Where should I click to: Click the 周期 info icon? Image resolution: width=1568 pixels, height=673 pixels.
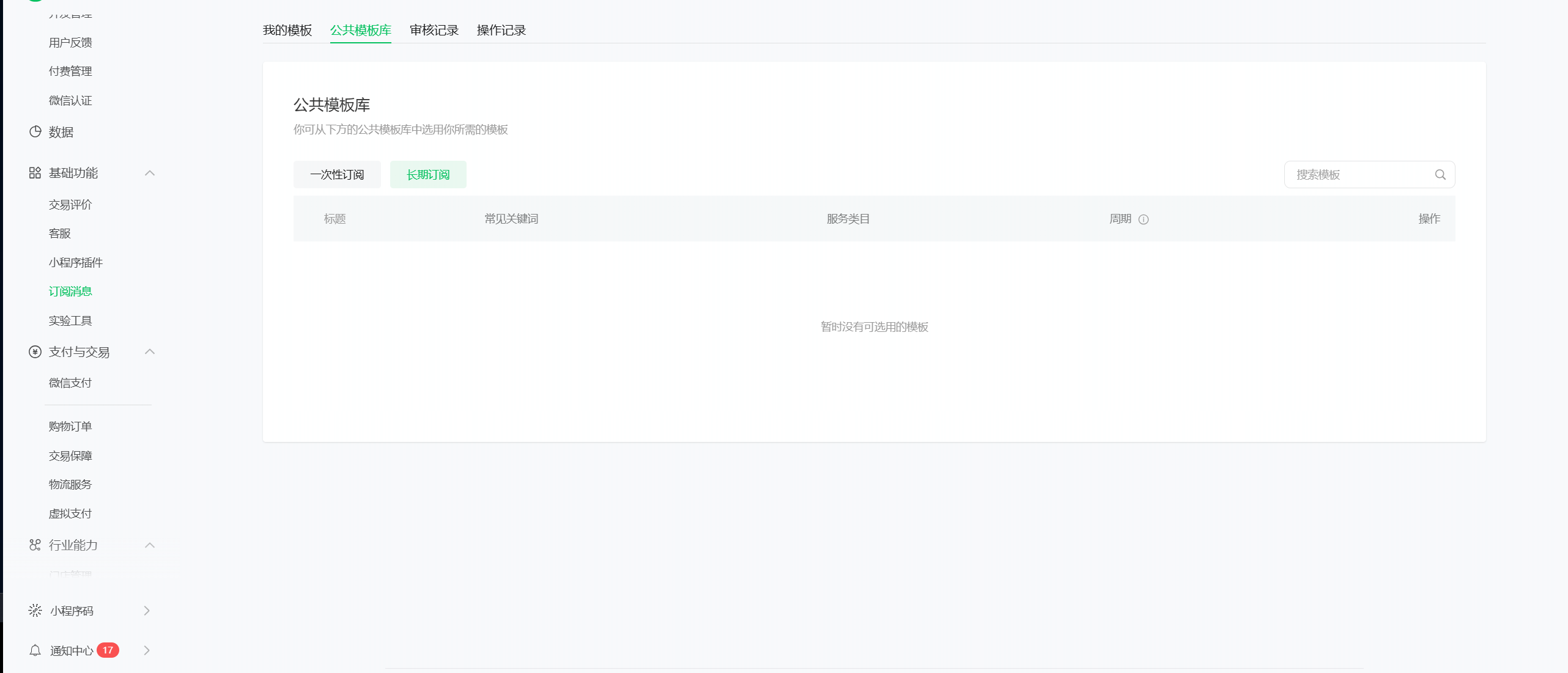pos(1144,219)
